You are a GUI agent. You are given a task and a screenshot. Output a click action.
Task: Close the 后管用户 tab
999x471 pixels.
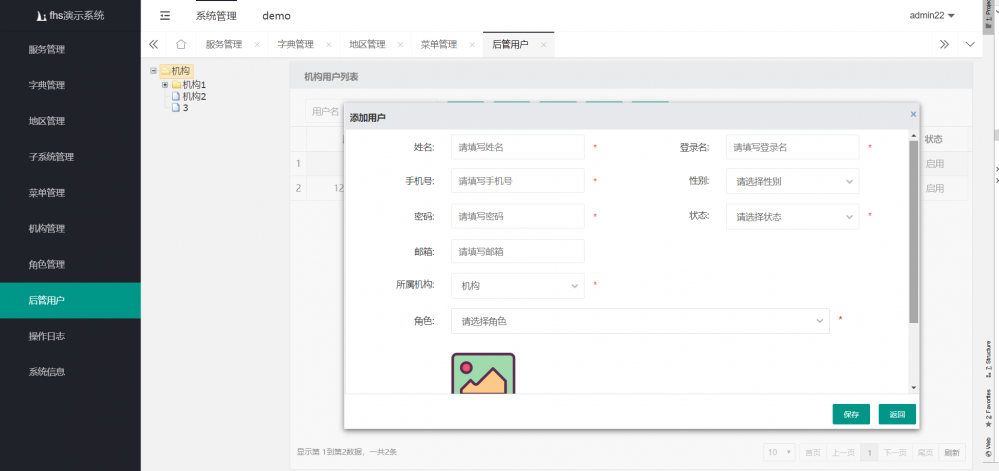[x=543, y=45]
